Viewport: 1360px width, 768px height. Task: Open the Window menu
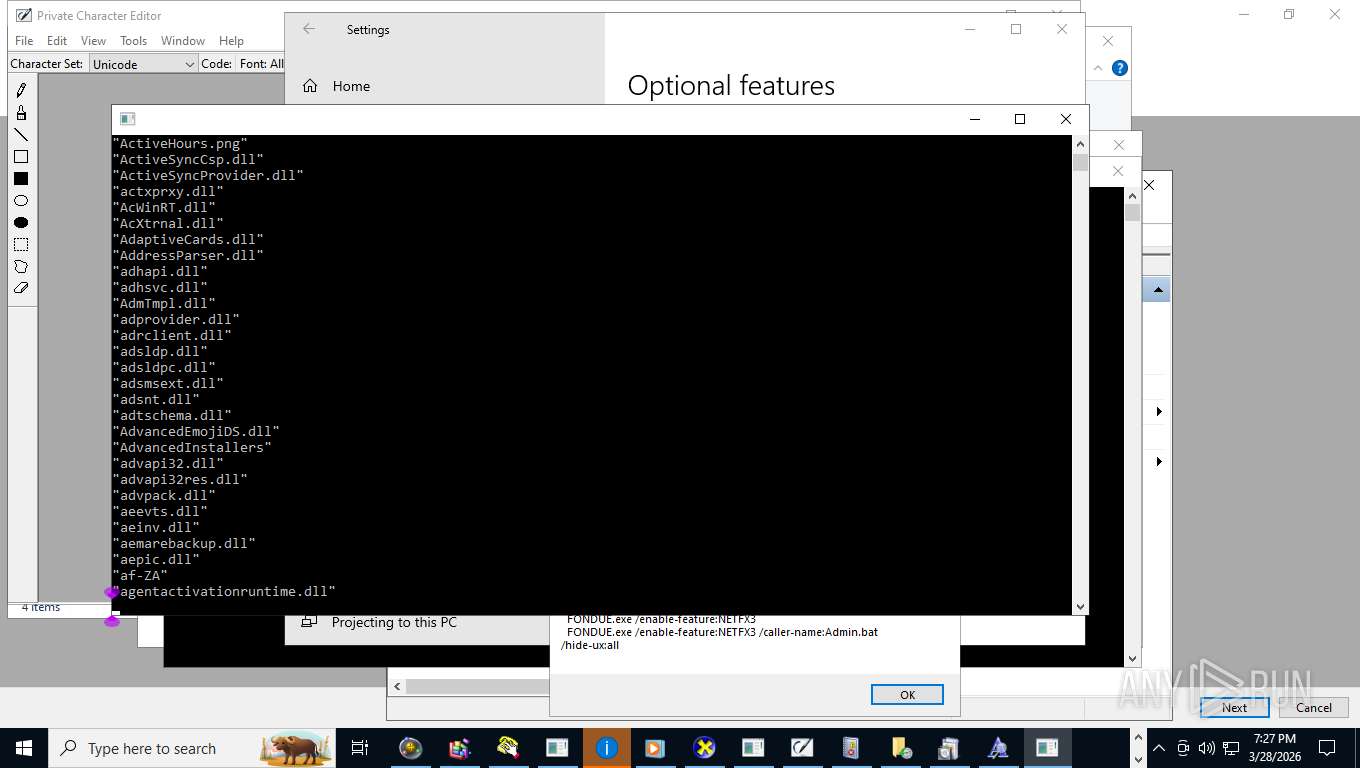pyautogui.click(x=183, y=41)
